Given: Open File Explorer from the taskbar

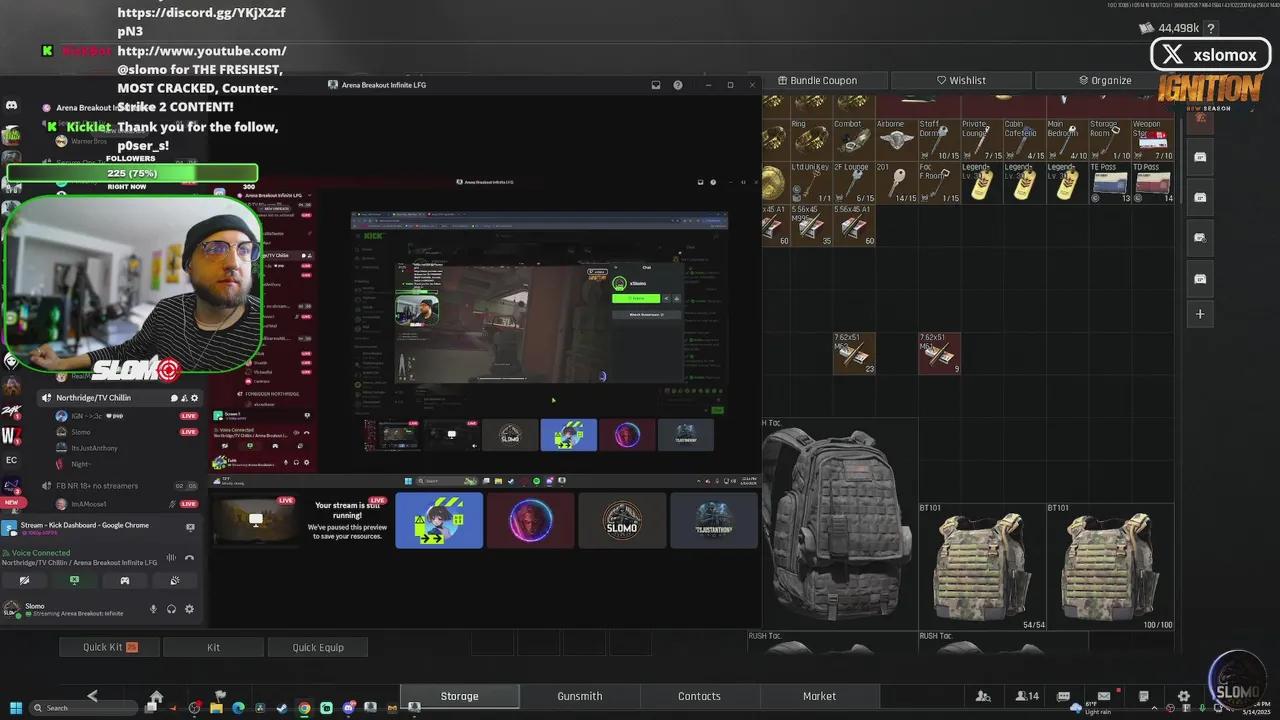Looking at the screenshot, I should click(x=216, y=708).
